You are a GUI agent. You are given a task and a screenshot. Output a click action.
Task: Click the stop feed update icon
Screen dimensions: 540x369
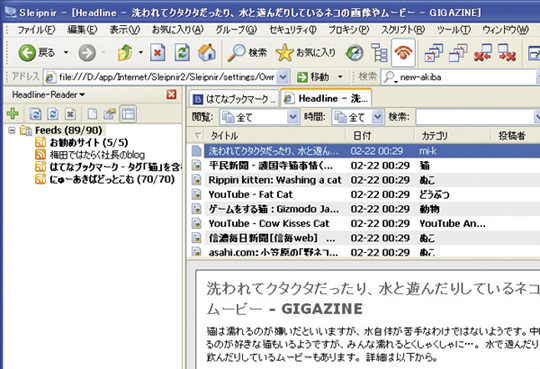tap(70, 114)
